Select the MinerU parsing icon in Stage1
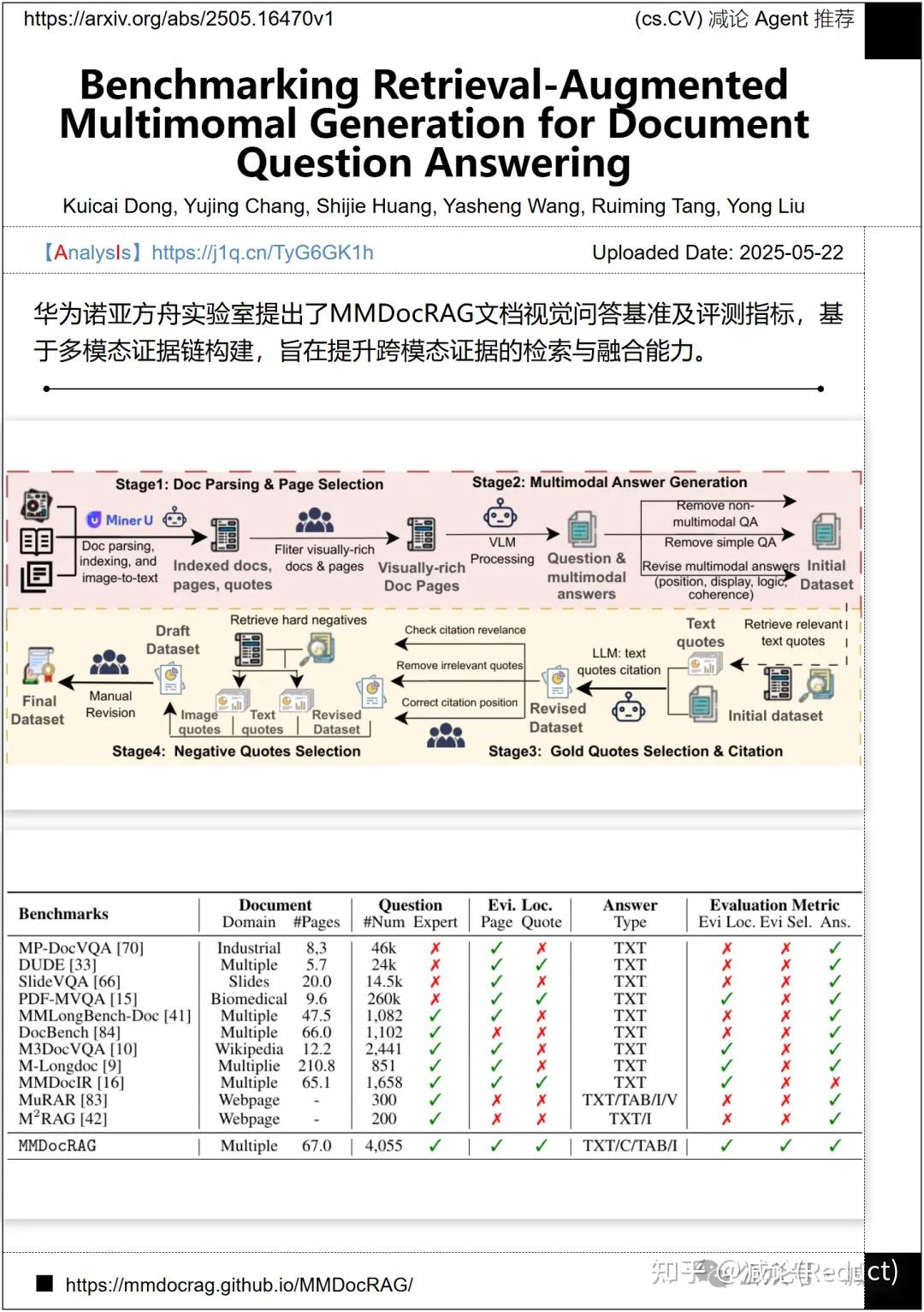 [x=96, y=519]
